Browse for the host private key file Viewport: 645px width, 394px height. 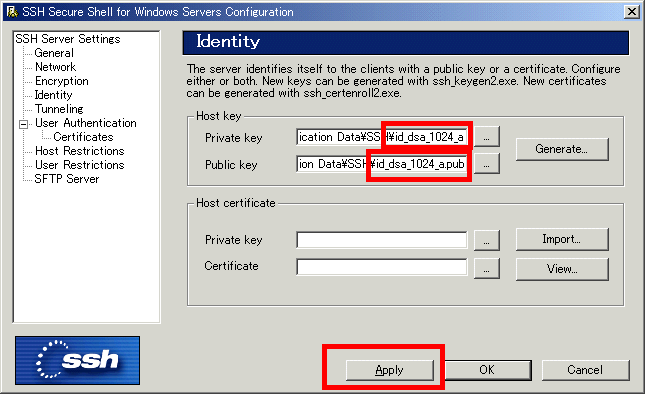point(487,137)
